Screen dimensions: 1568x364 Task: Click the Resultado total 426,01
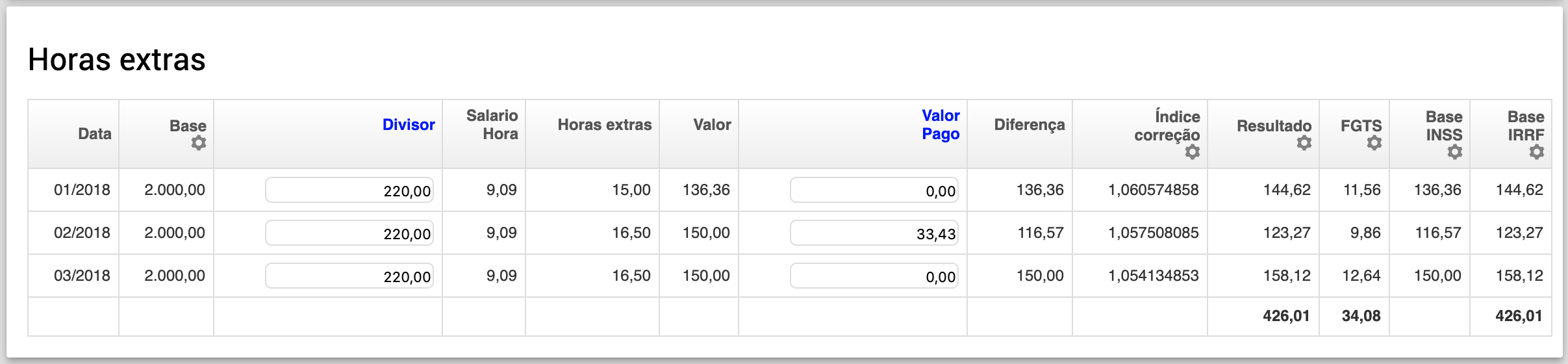click(x=1286, y=316)
